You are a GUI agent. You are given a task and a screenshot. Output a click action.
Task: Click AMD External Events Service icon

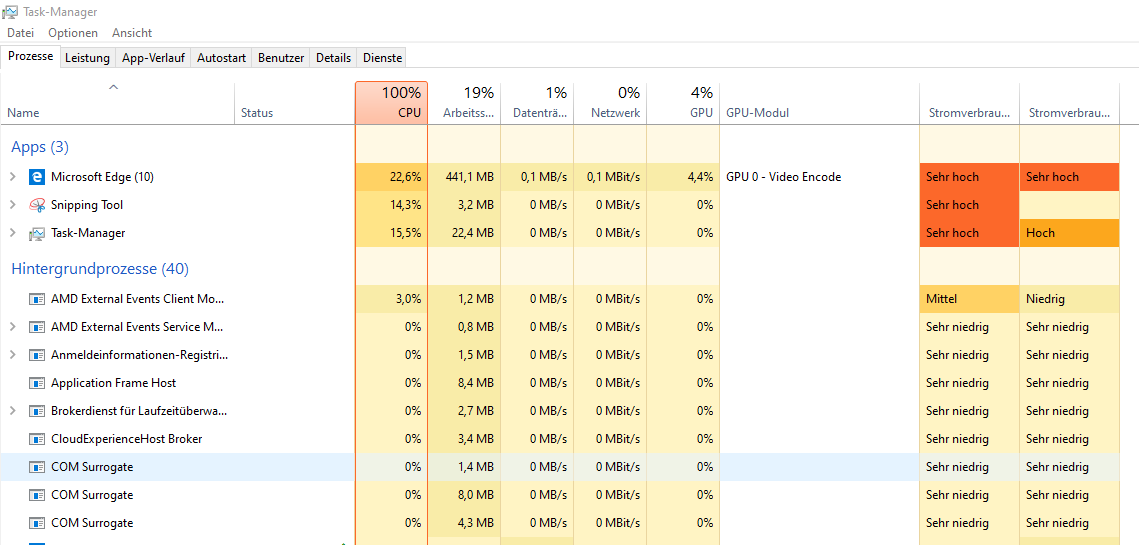(x=36, y=327)
